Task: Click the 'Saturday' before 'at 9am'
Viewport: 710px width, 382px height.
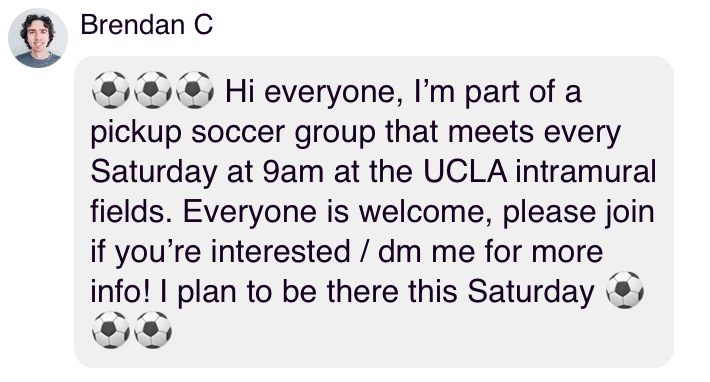Action: (x=154, y=172)
